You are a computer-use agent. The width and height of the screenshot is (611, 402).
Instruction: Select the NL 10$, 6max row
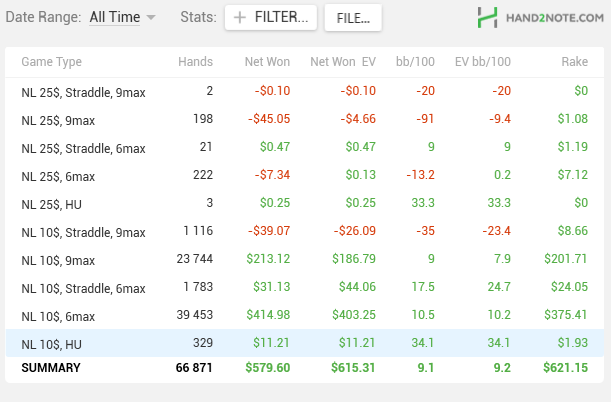pyautogui.click(x=305, y=316)
